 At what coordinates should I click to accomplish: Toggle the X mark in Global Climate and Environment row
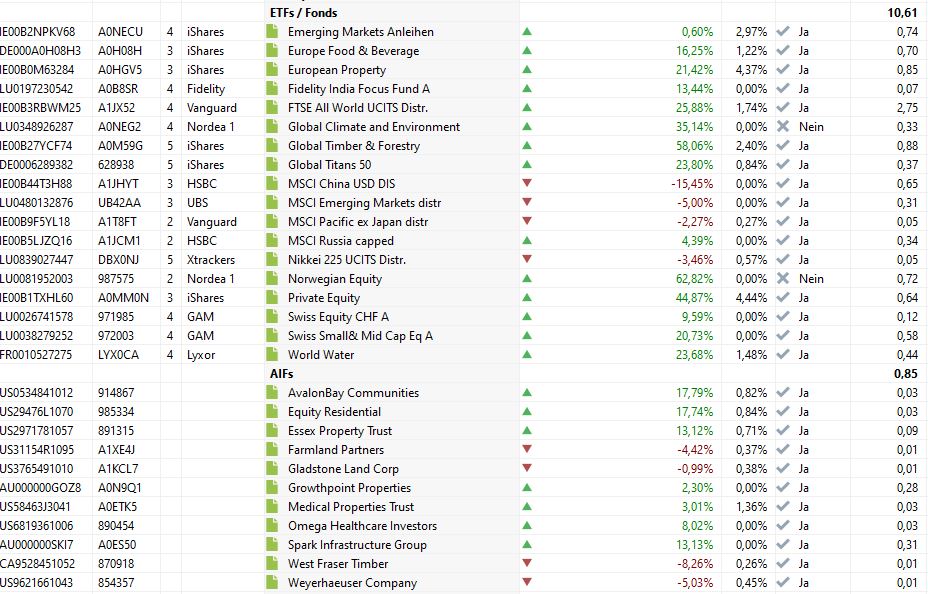[783, 127]
